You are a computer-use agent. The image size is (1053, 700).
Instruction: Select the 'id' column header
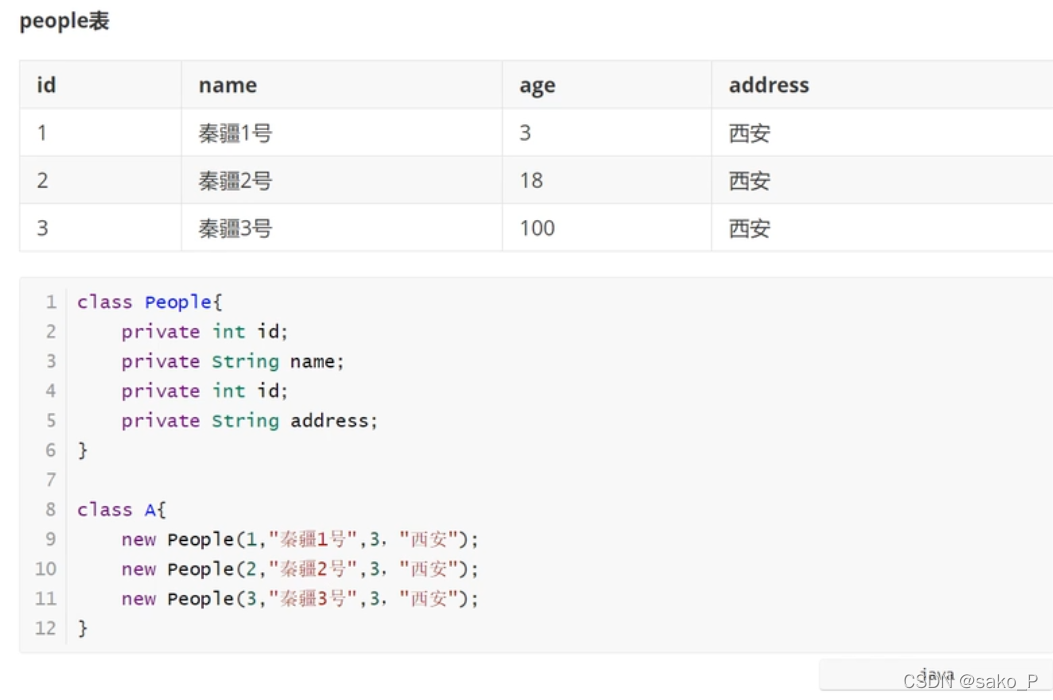(x=46, y=85)
